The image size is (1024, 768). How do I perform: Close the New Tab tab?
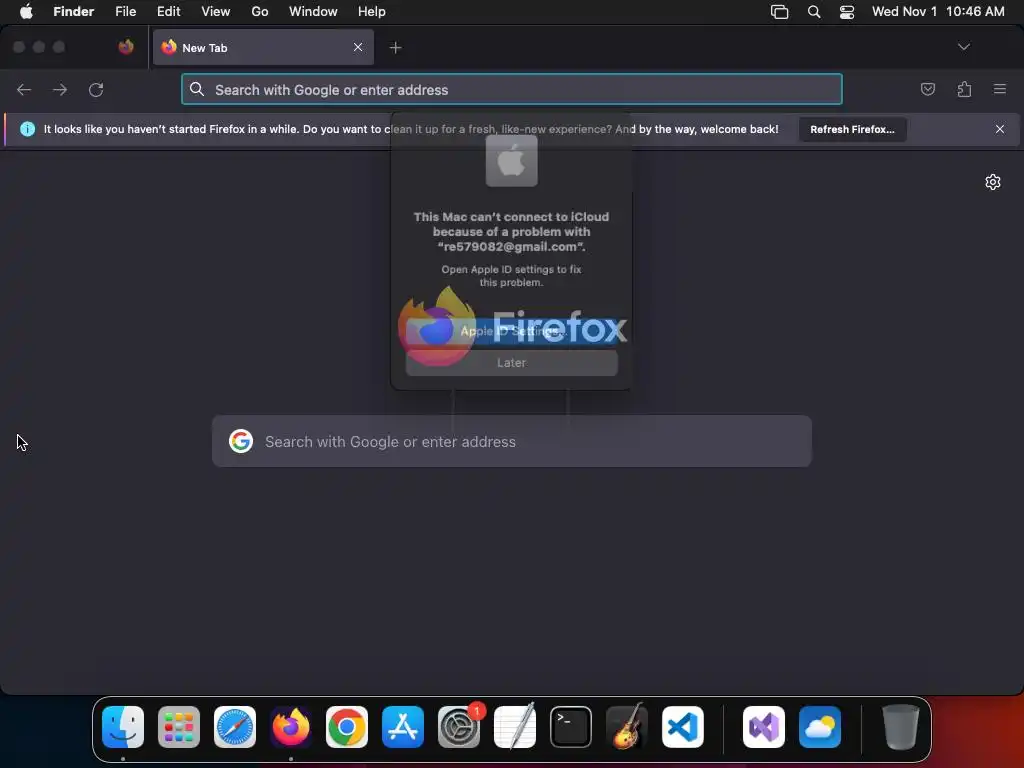358,47
